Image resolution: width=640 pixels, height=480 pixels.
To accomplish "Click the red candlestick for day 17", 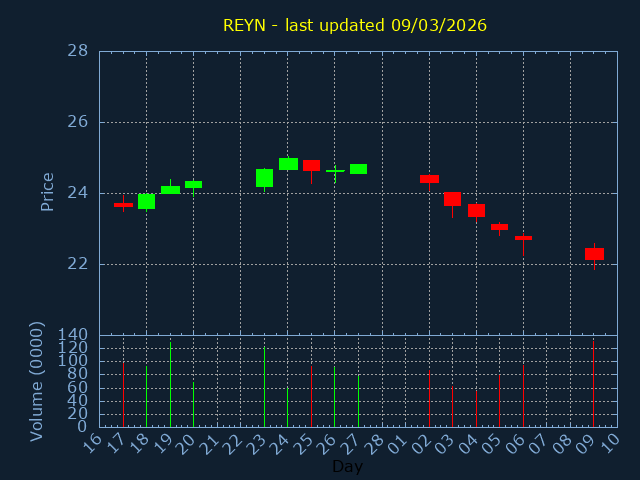I will pyautogui.click(x=123, y=205).
